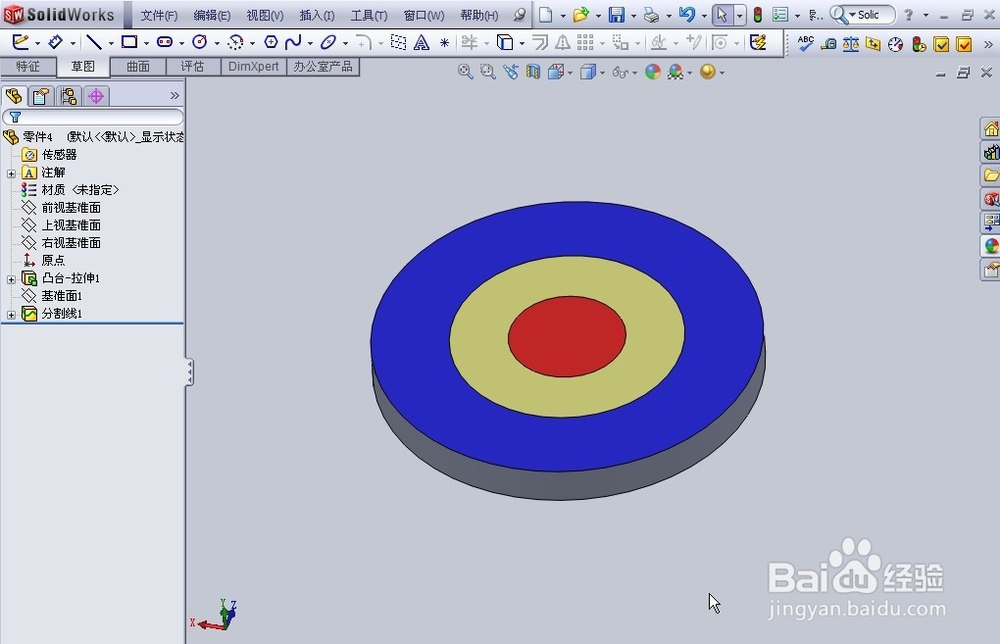Select the sketch Point tool

(x=445, y=43)
